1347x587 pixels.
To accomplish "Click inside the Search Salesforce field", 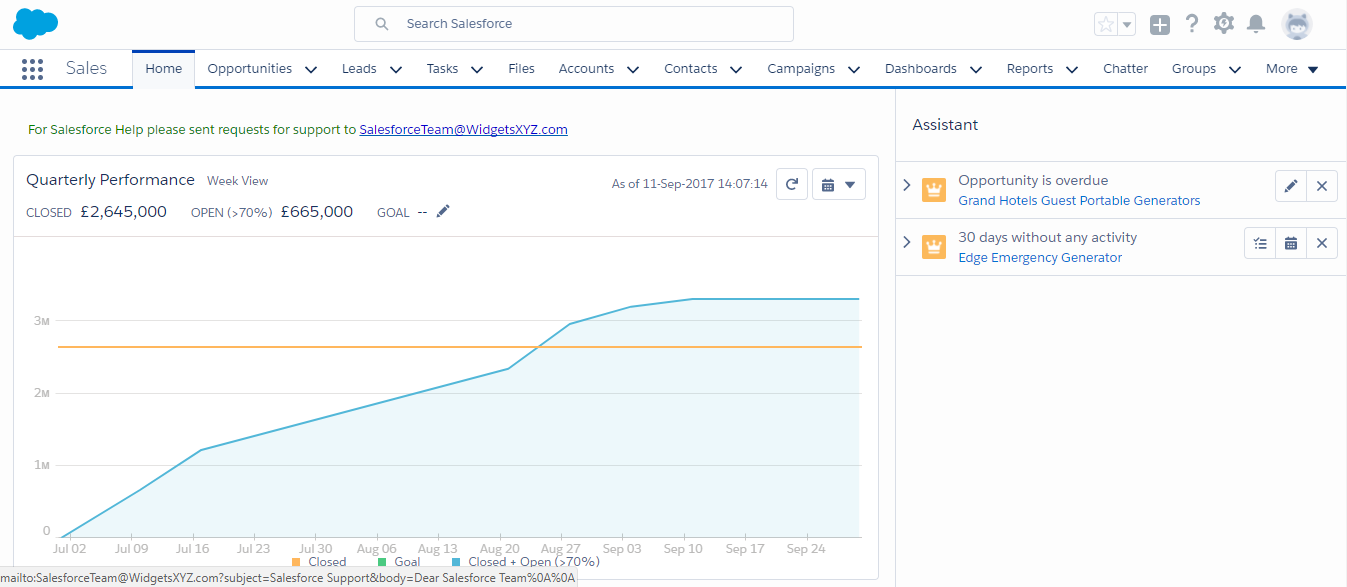I will tap(574, 24).
